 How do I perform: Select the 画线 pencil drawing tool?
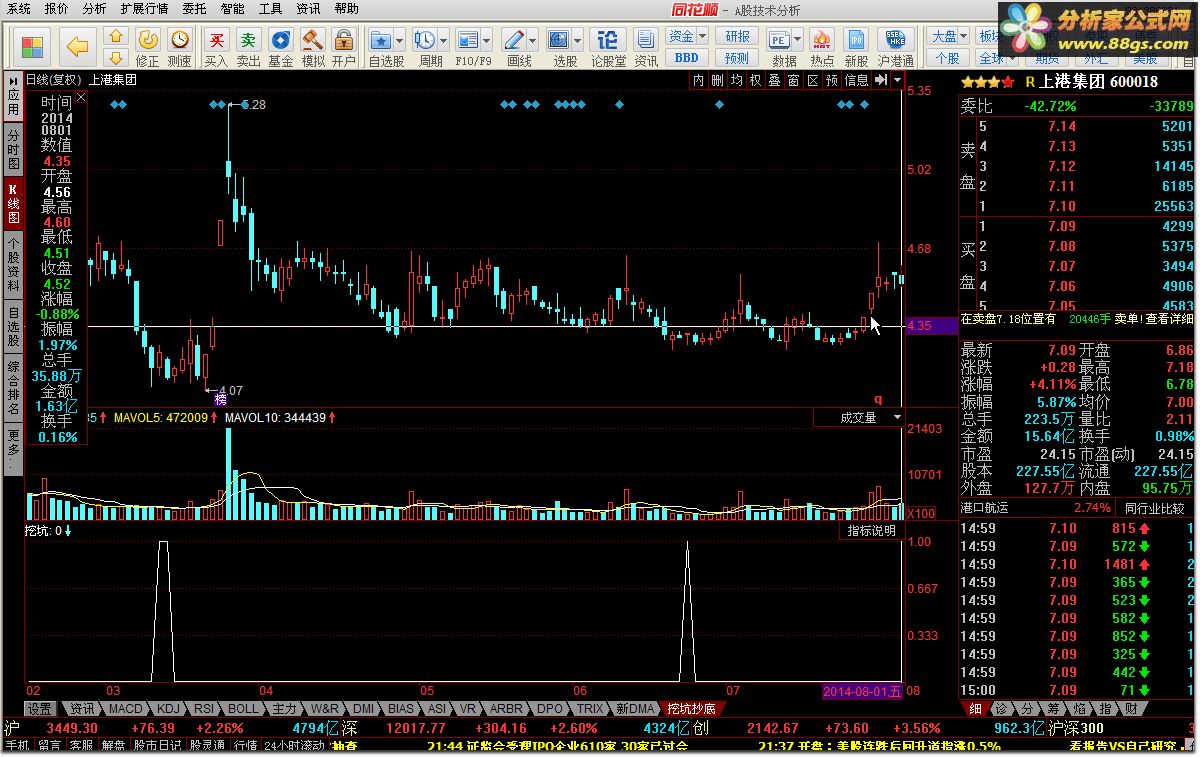(x=513, y=40)
